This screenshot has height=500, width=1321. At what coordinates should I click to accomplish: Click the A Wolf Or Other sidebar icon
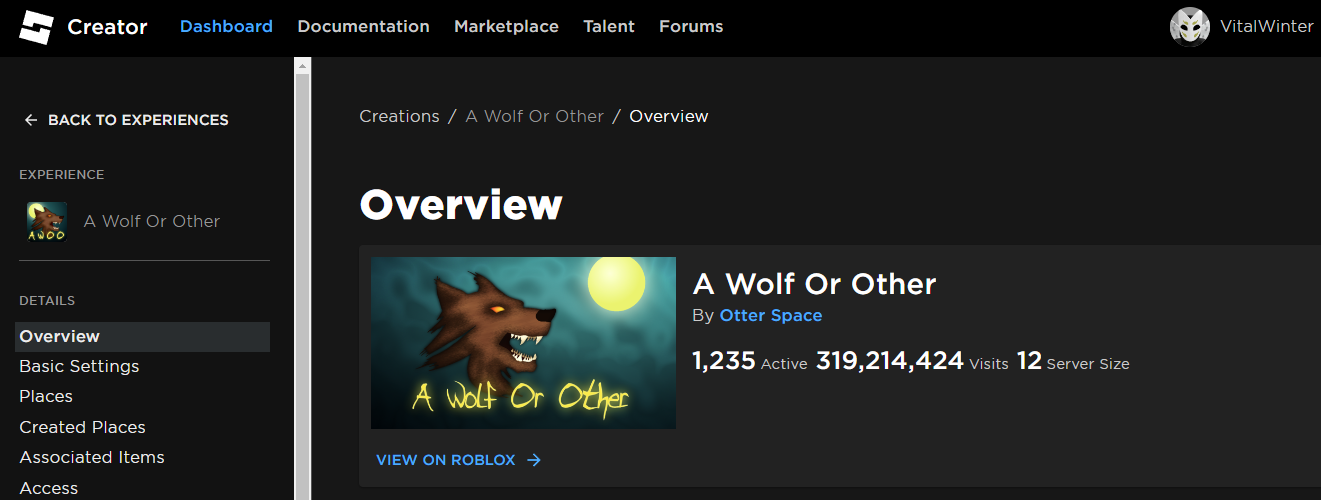tap(47, 221)
